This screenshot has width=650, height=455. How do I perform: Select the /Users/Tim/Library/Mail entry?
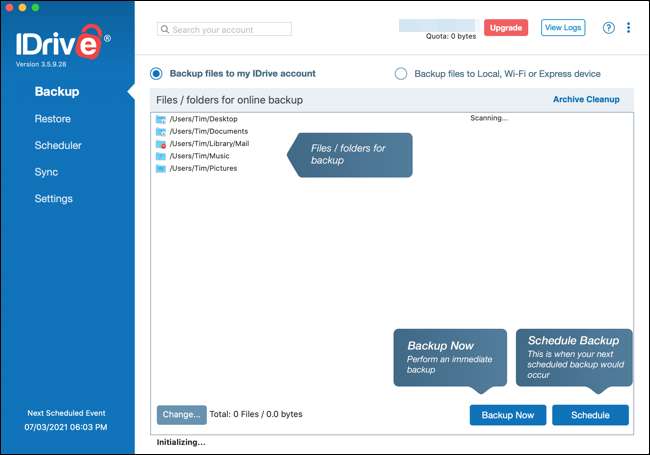tap(209, 144)
